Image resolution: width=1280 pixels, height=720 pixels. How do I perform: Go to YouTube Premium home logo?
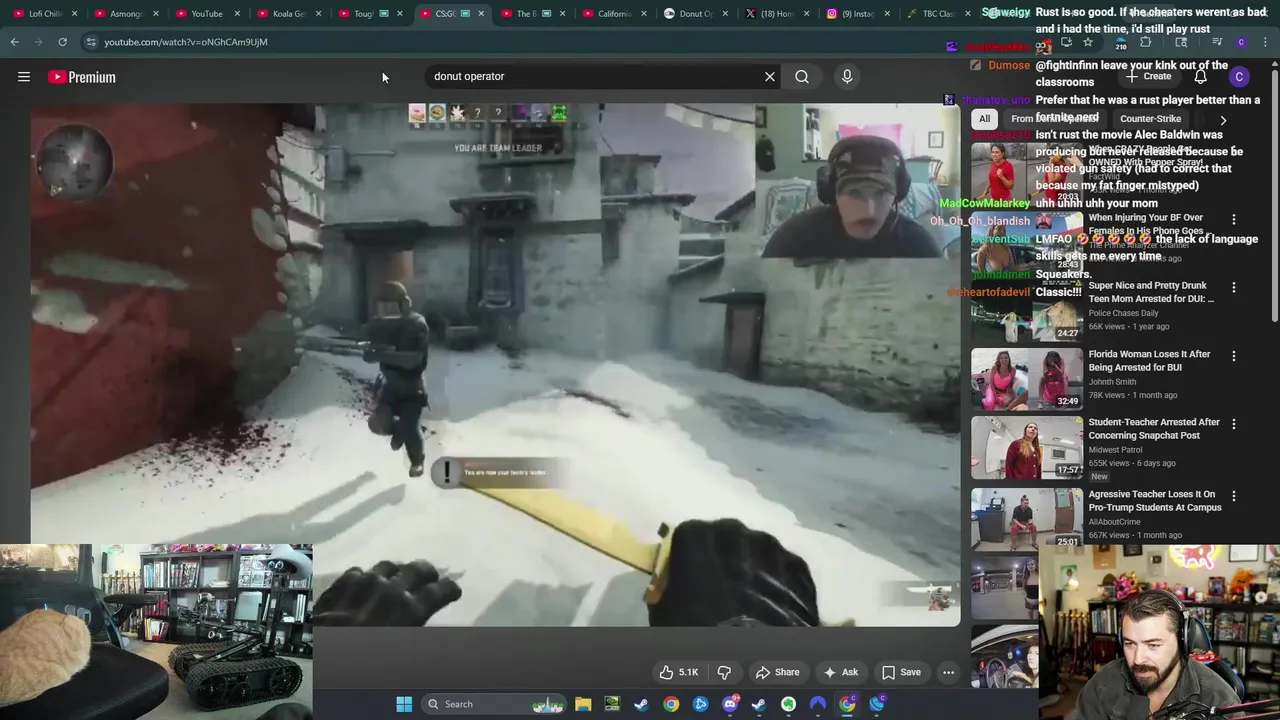82,77
